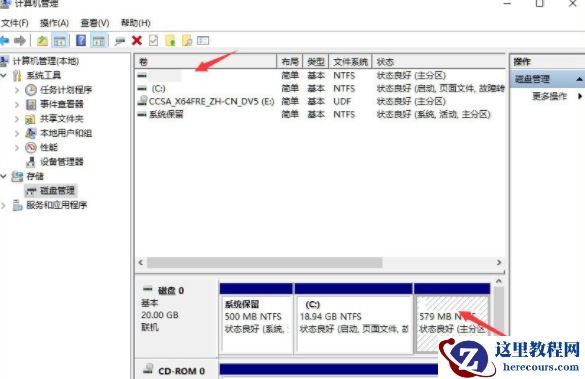The height and width of the screenshot is (379, 585).
Task: Open the 查看(V) menu
Action: (x=95, y=23)
